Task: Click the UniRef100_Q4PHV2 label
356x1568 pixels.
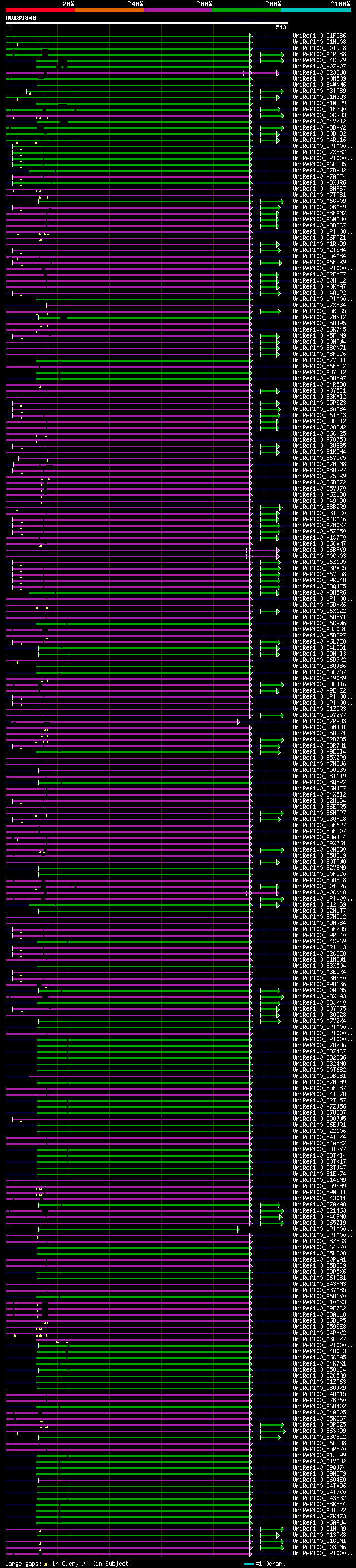Action: [x=319, y=1333]
